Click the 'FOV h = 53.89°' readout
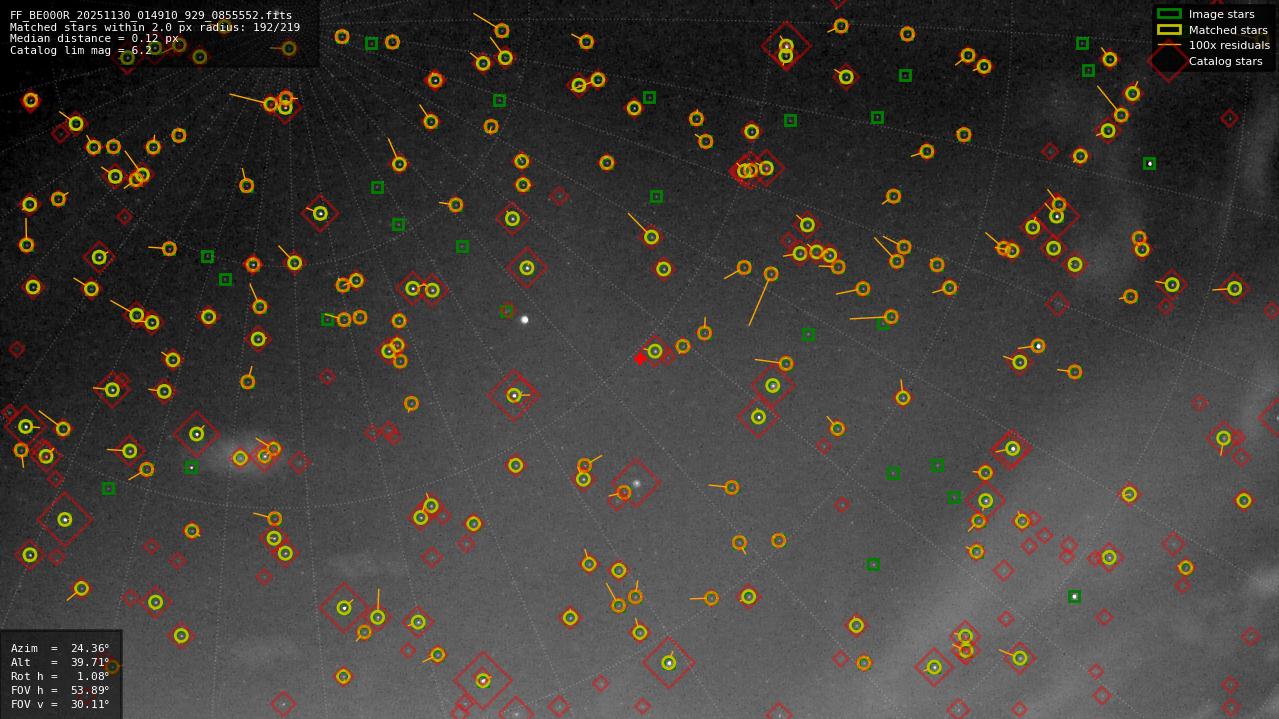Screen dimensions: 1279x719 60,690
